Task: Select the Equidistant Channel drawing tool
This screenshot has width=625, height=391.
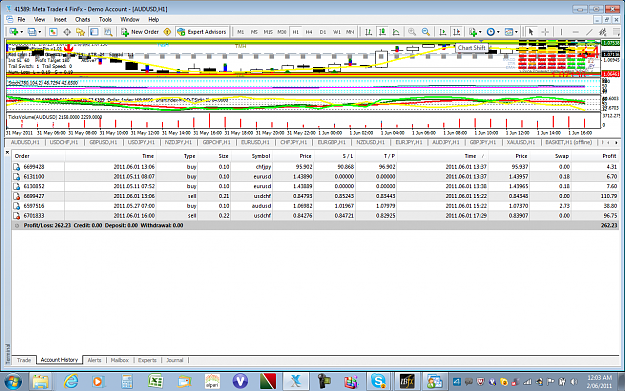Action: coord(603,32)
